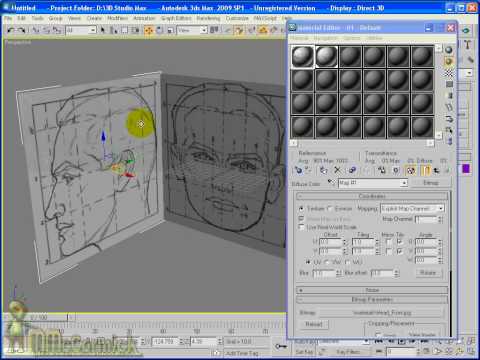
Task: Click the Render teapot icon
Action: point(466,30)
